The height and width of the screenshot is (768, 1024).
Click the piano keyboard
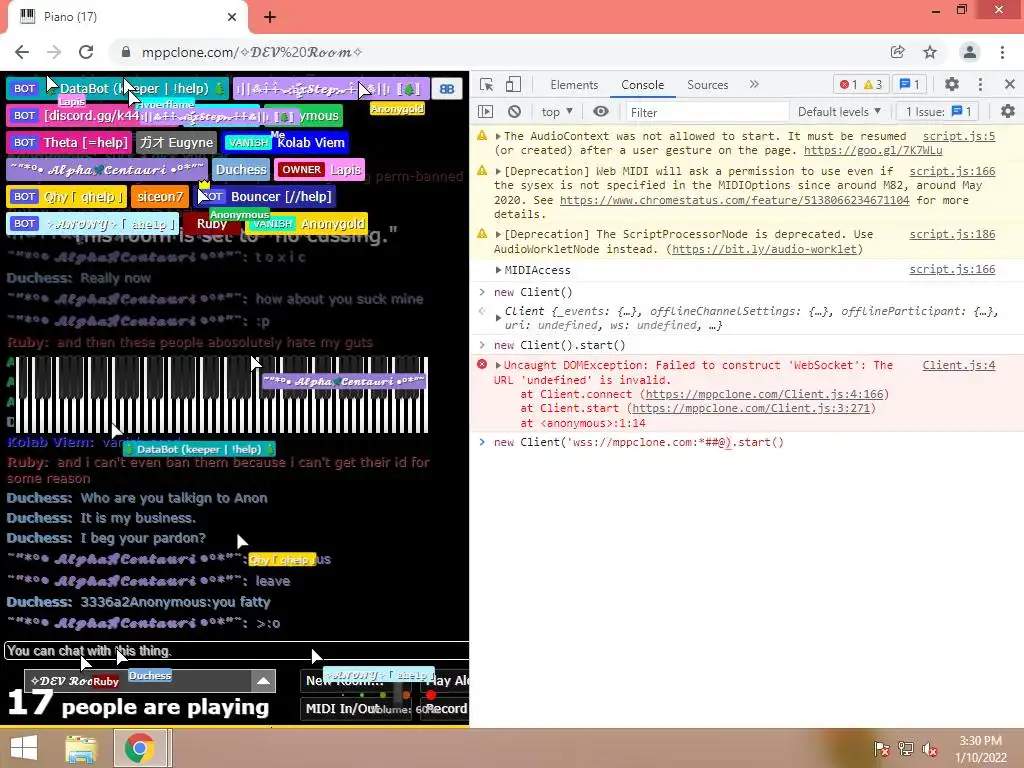pyautogui.click(x=222, y=394)
